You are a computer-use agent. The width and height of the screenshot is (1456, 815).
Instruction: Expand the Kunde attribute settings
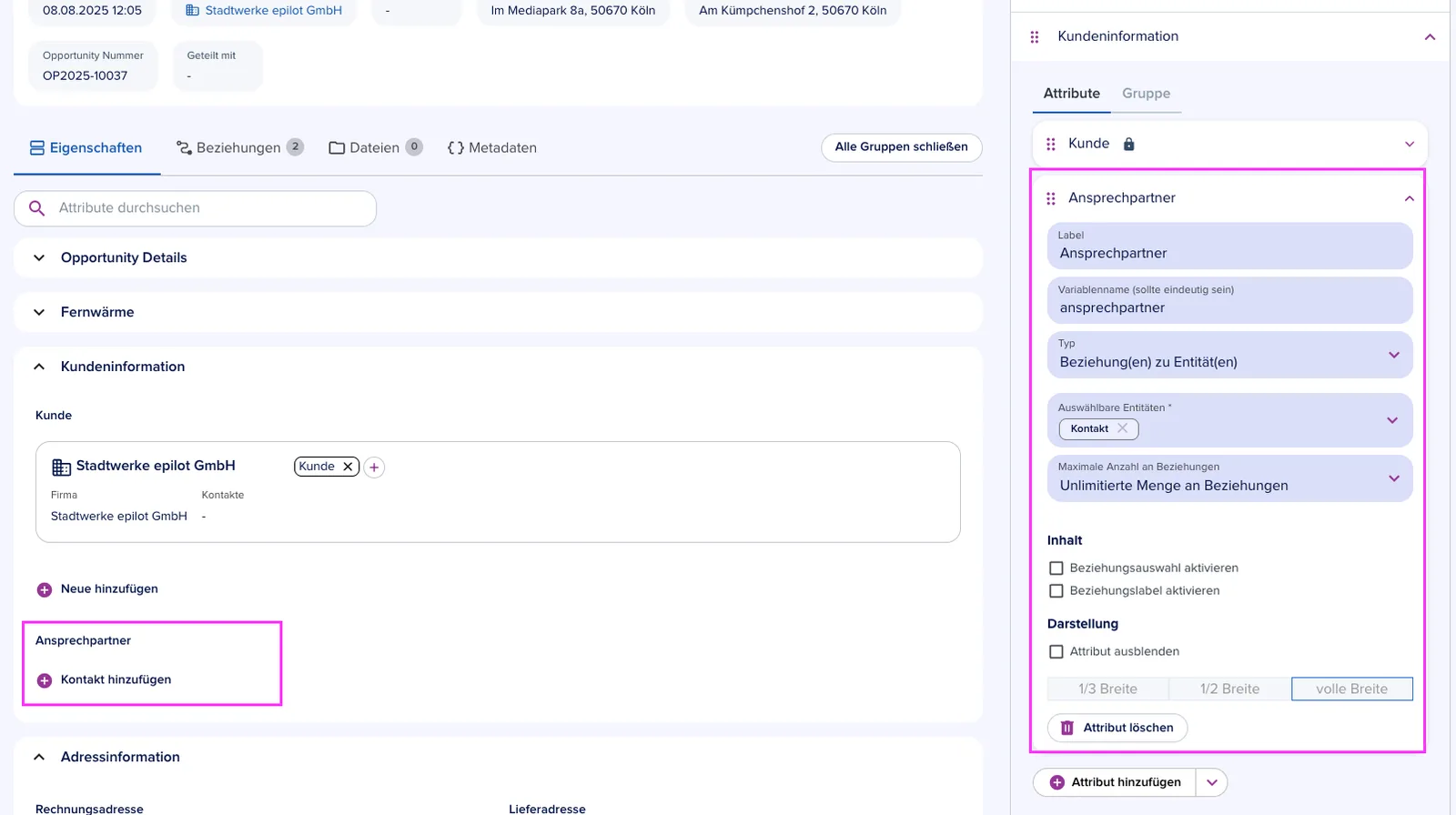(1410, 144)
